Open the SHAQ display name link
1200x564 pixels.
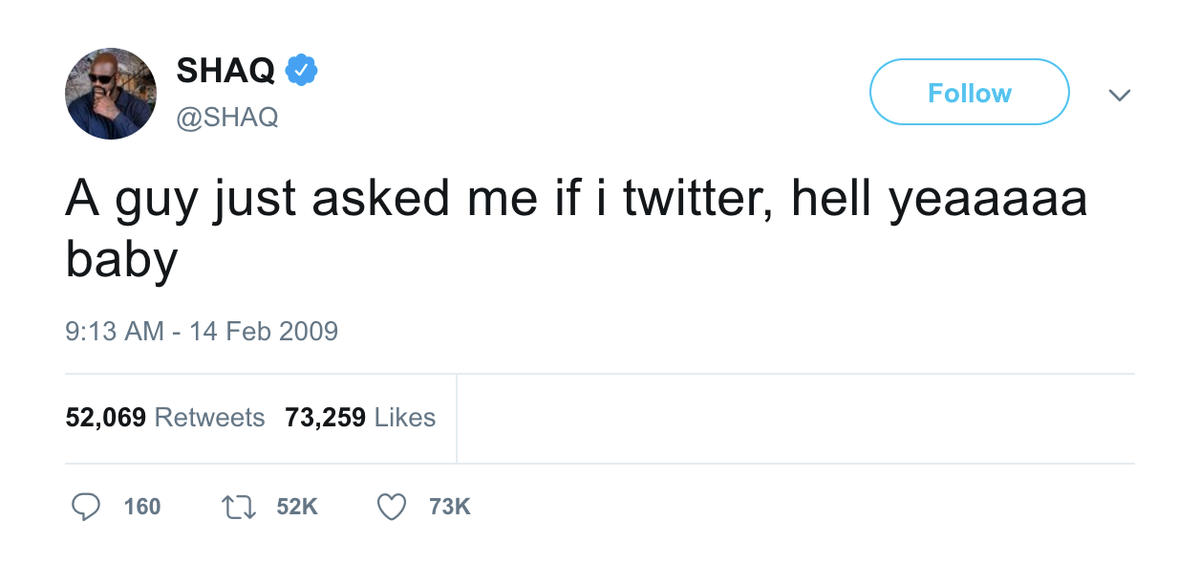click(226, 70)
